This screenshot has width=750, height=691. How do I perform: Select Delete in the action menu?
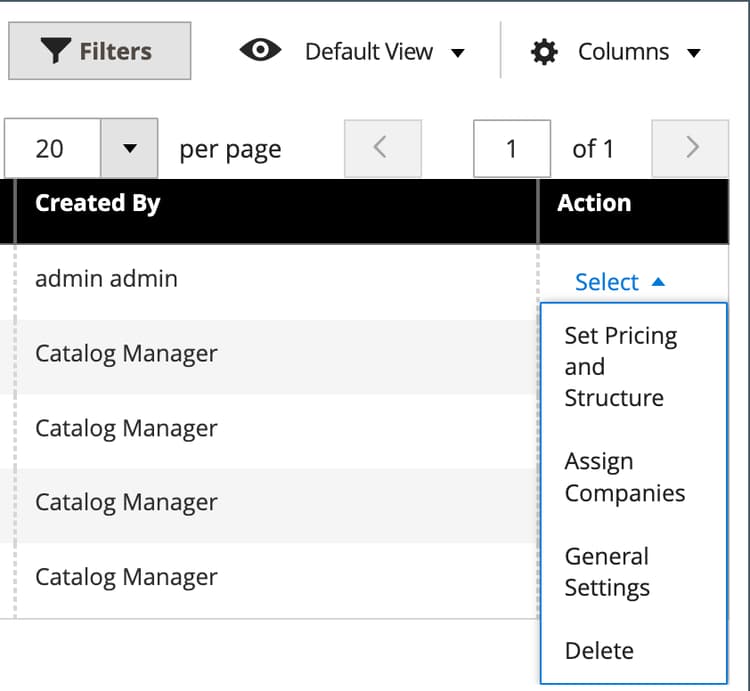[599, 650]
